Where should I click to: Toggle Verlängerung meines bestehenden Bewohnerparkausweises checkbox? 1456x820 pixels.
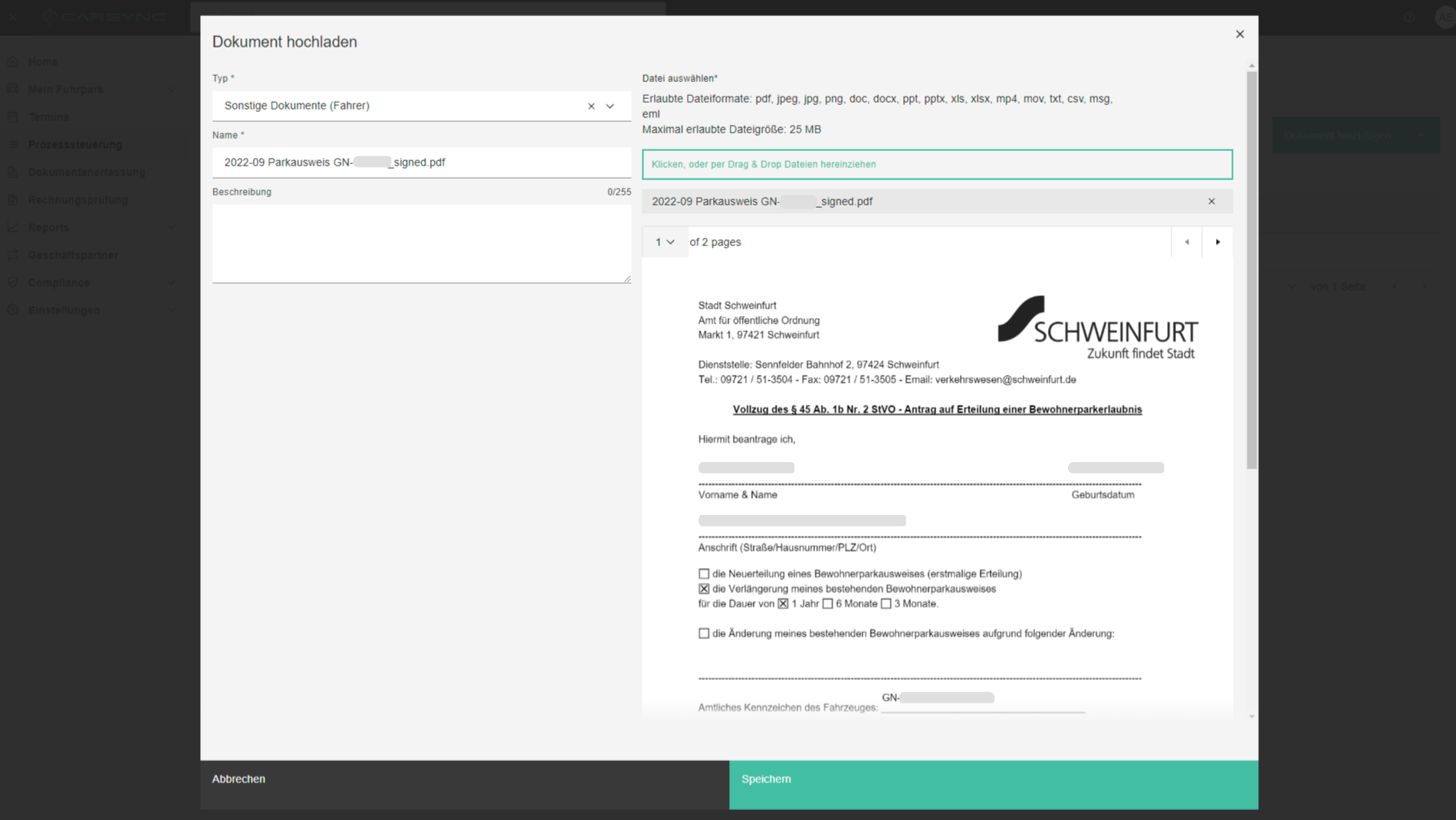click(x=704, y=589)
